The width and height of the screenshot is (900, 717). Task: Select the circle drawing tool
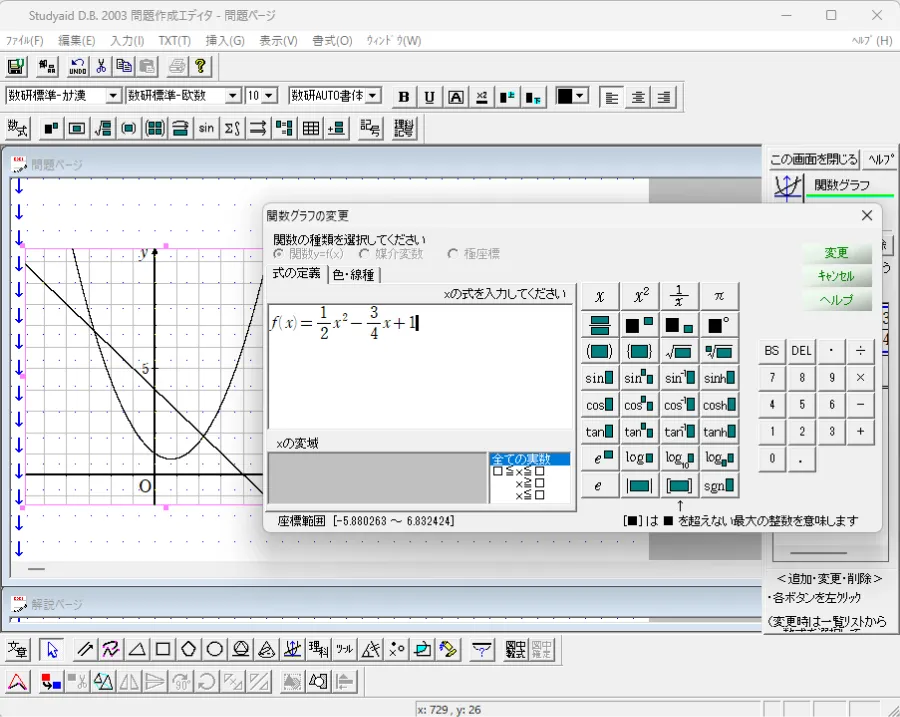tap(214, 650)
